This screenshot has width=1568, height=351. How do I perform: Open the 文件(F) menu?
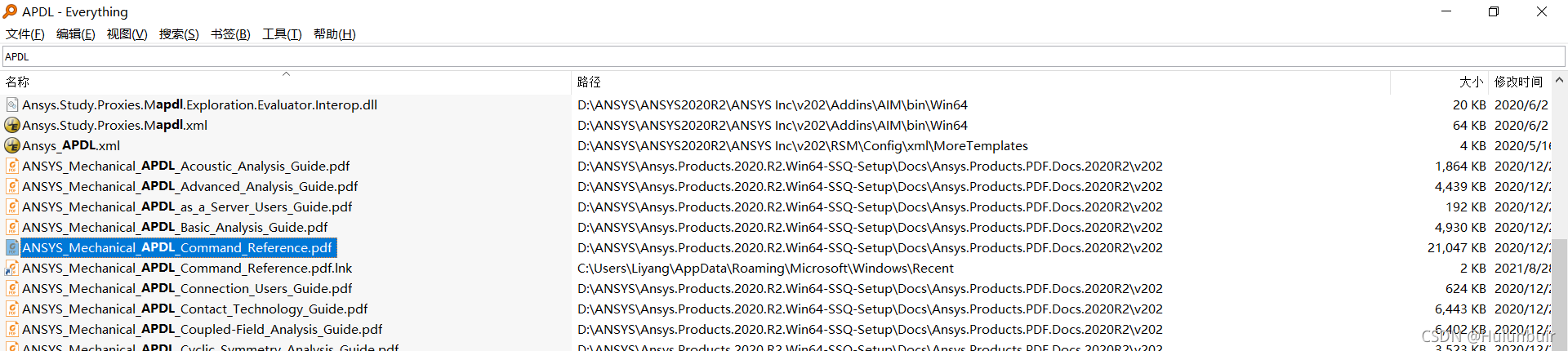[x=25, y=34]
